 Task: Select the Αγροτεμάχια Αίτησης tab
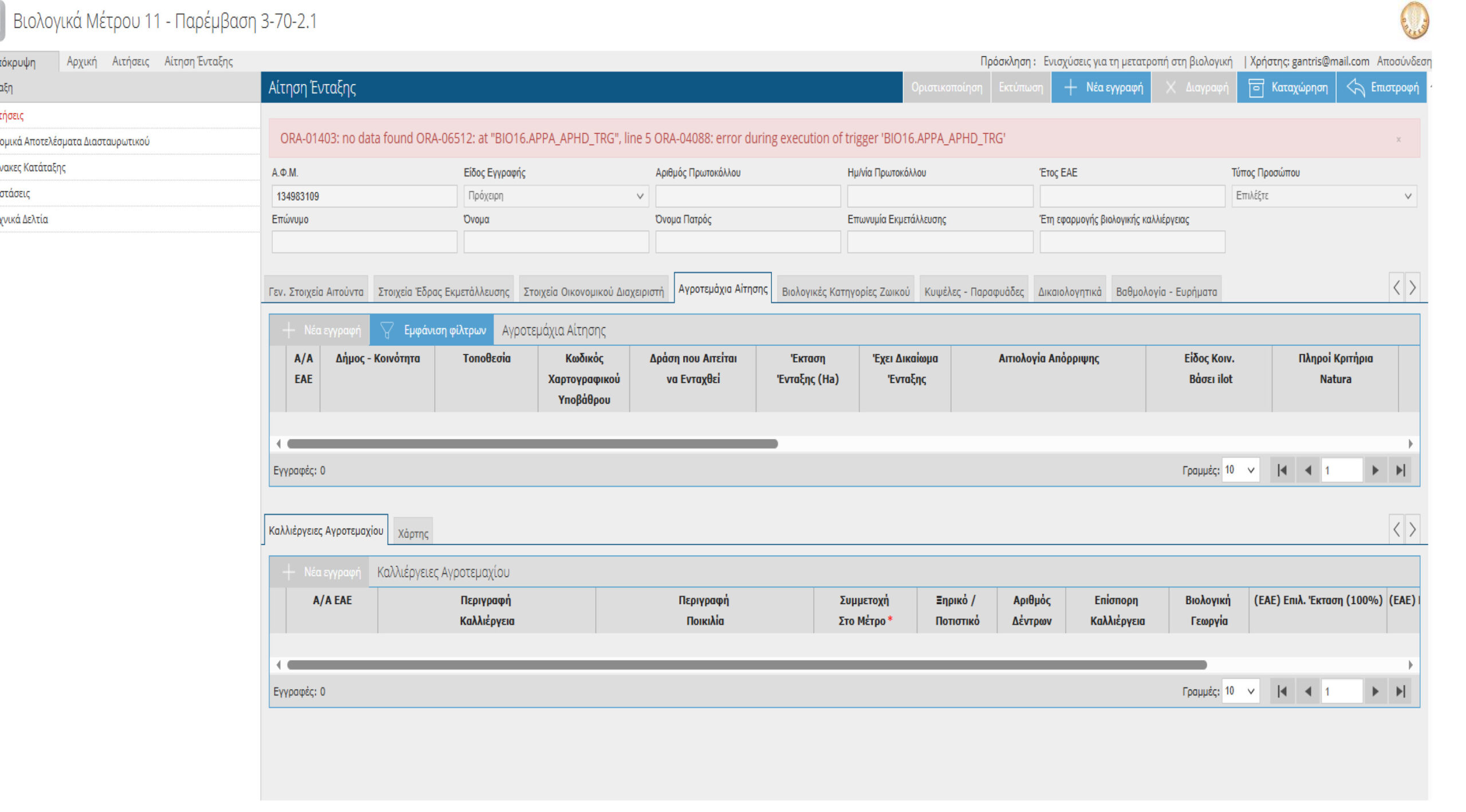tap(723, 289)
